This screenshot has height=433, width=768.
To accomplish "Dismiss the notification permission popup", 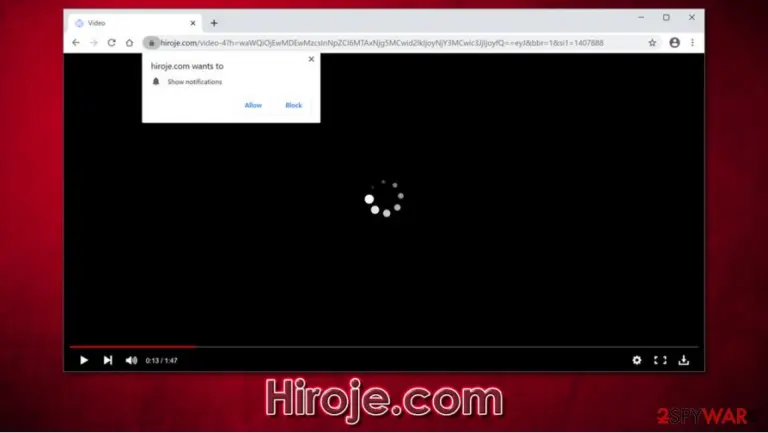I will (311, 59).
